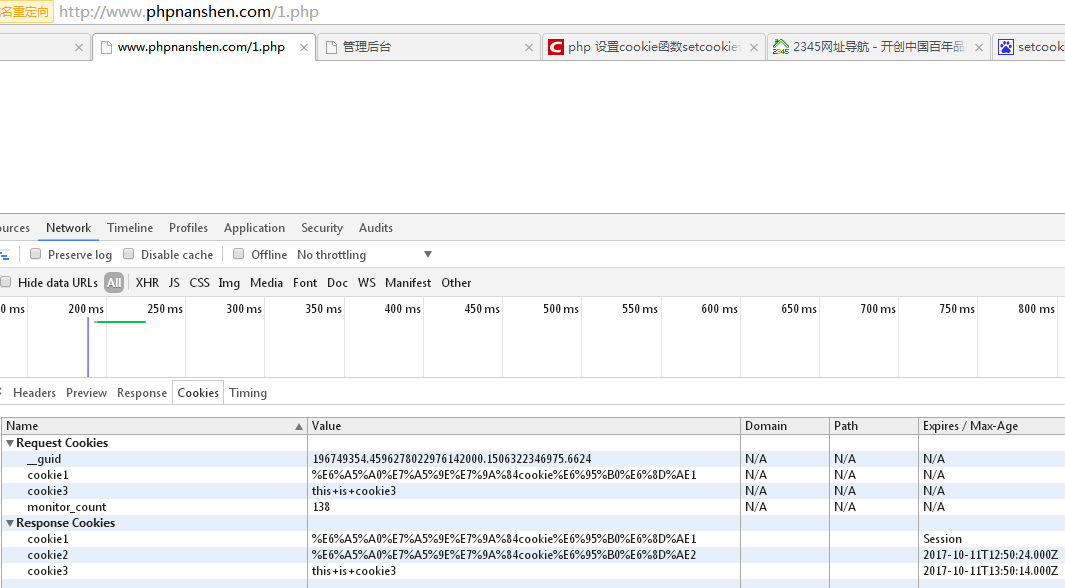Filter requests by Media

point(266,282)
